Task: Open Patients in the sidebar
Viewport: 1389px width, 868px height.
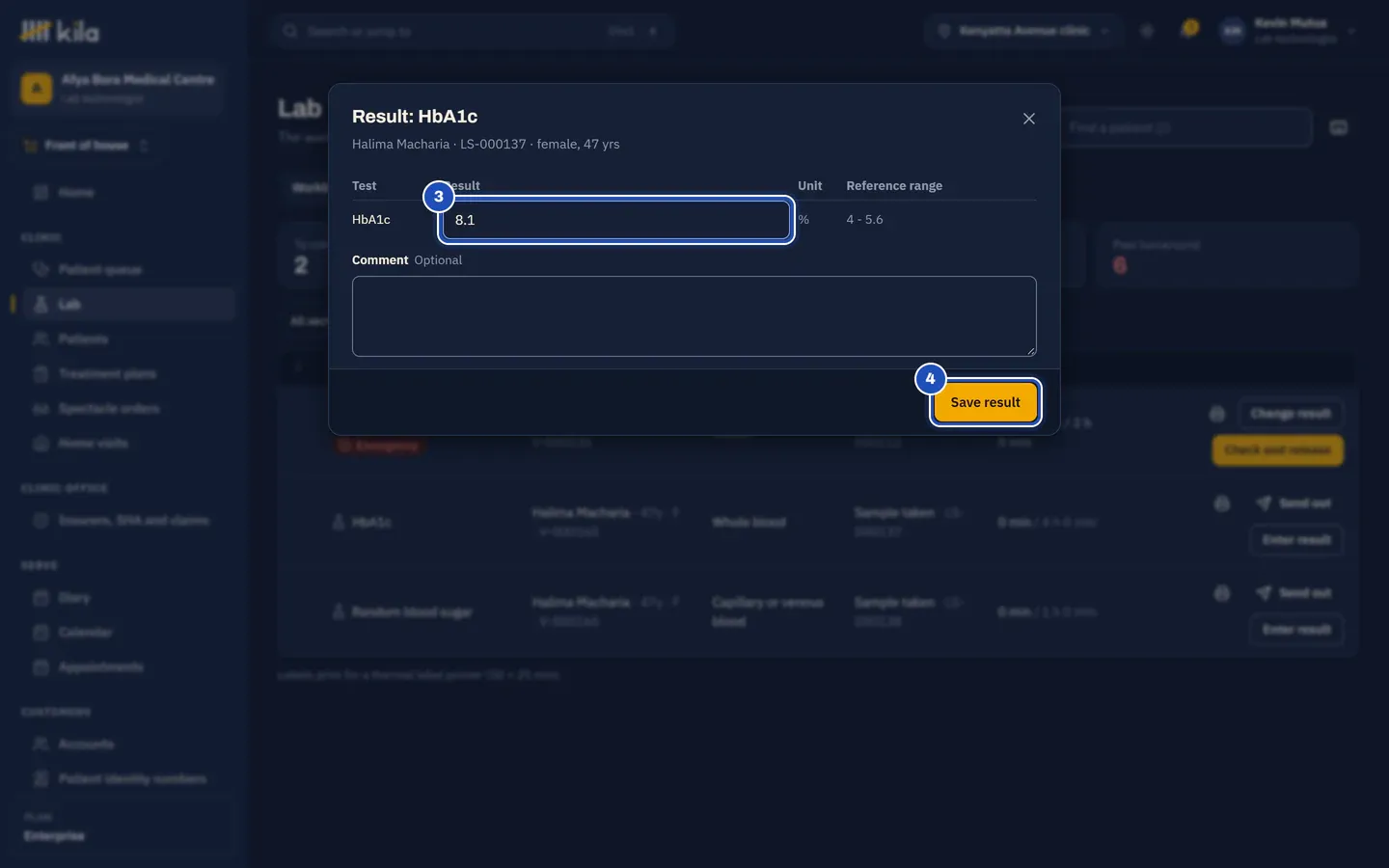Action: coord(127,339)
